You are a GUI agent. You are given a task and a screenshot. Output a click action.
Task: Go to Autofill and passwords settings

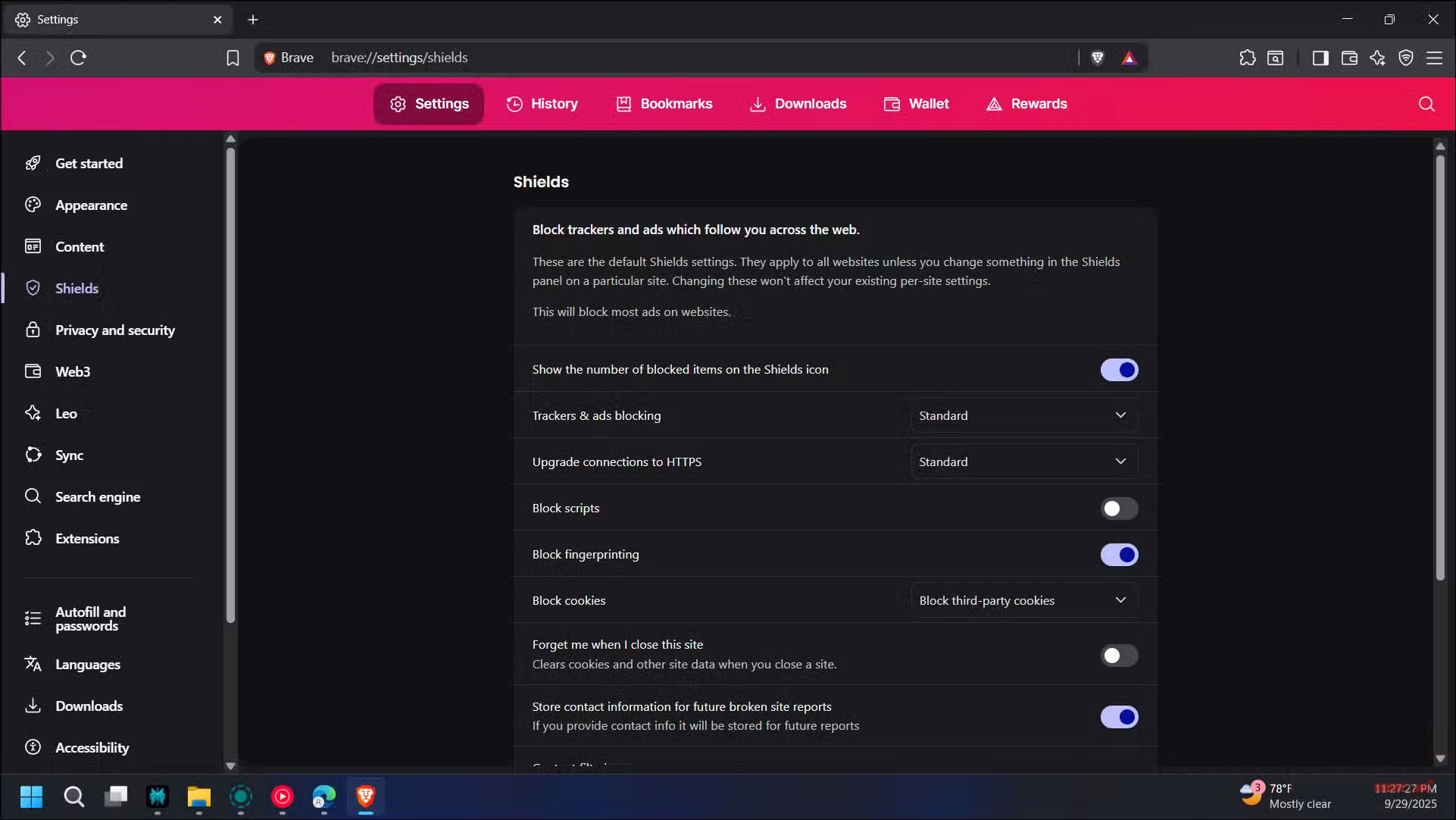[x=89, y=618]
